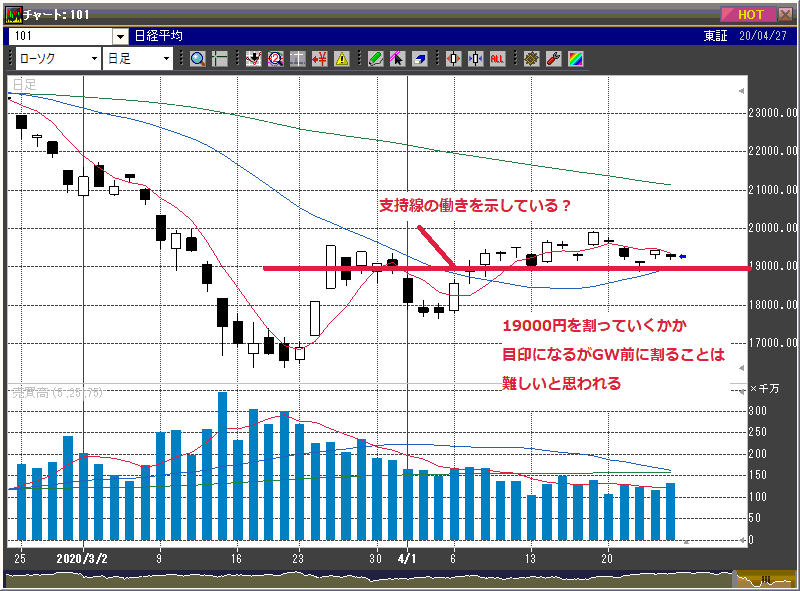800x591 pixels.
Task: Click the 2020/3/2 date axis label
Action: [x=82, y=558]
